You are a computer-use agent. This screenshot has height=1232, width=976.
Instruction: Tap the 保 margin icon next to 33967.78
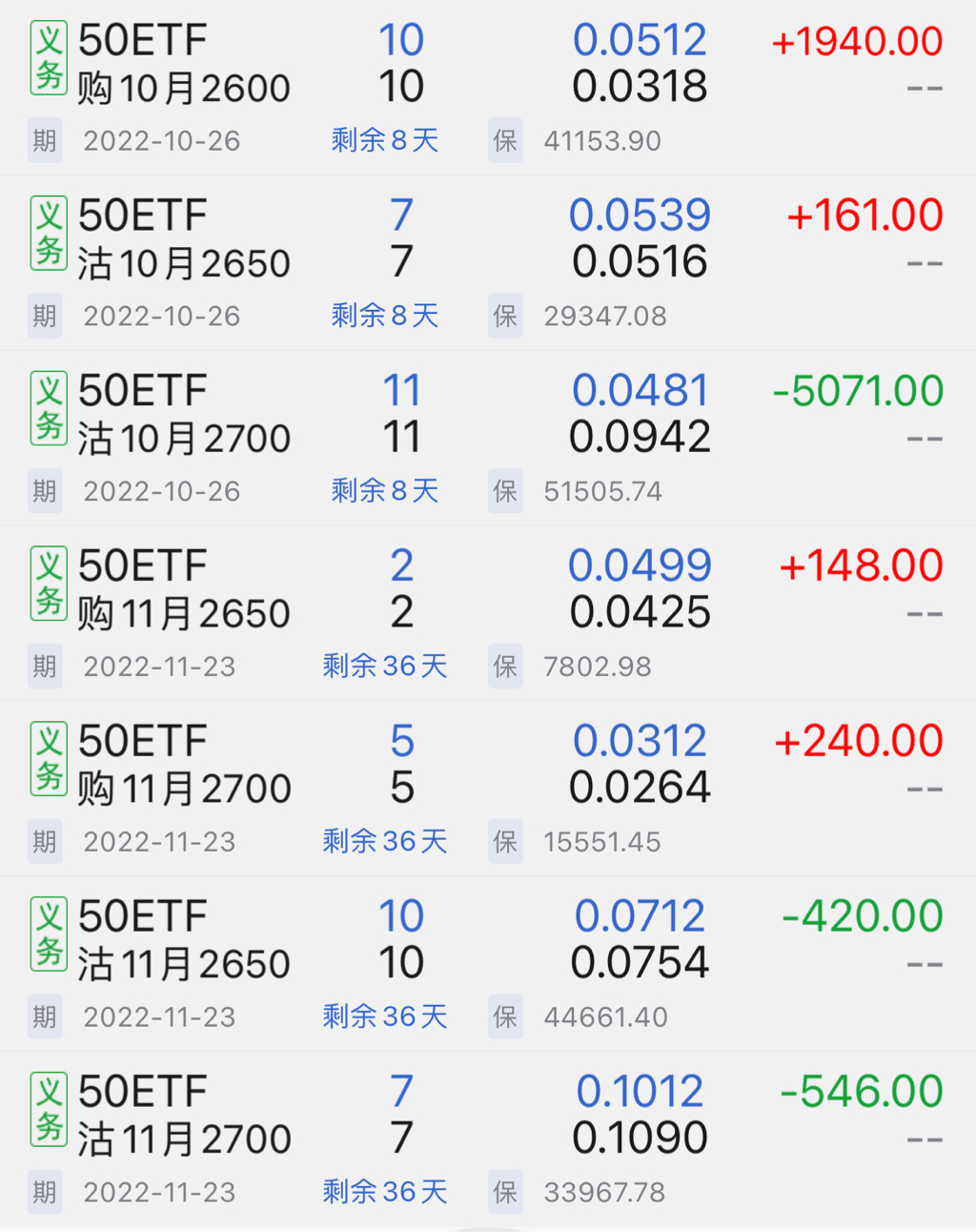tap(505, 1192)
